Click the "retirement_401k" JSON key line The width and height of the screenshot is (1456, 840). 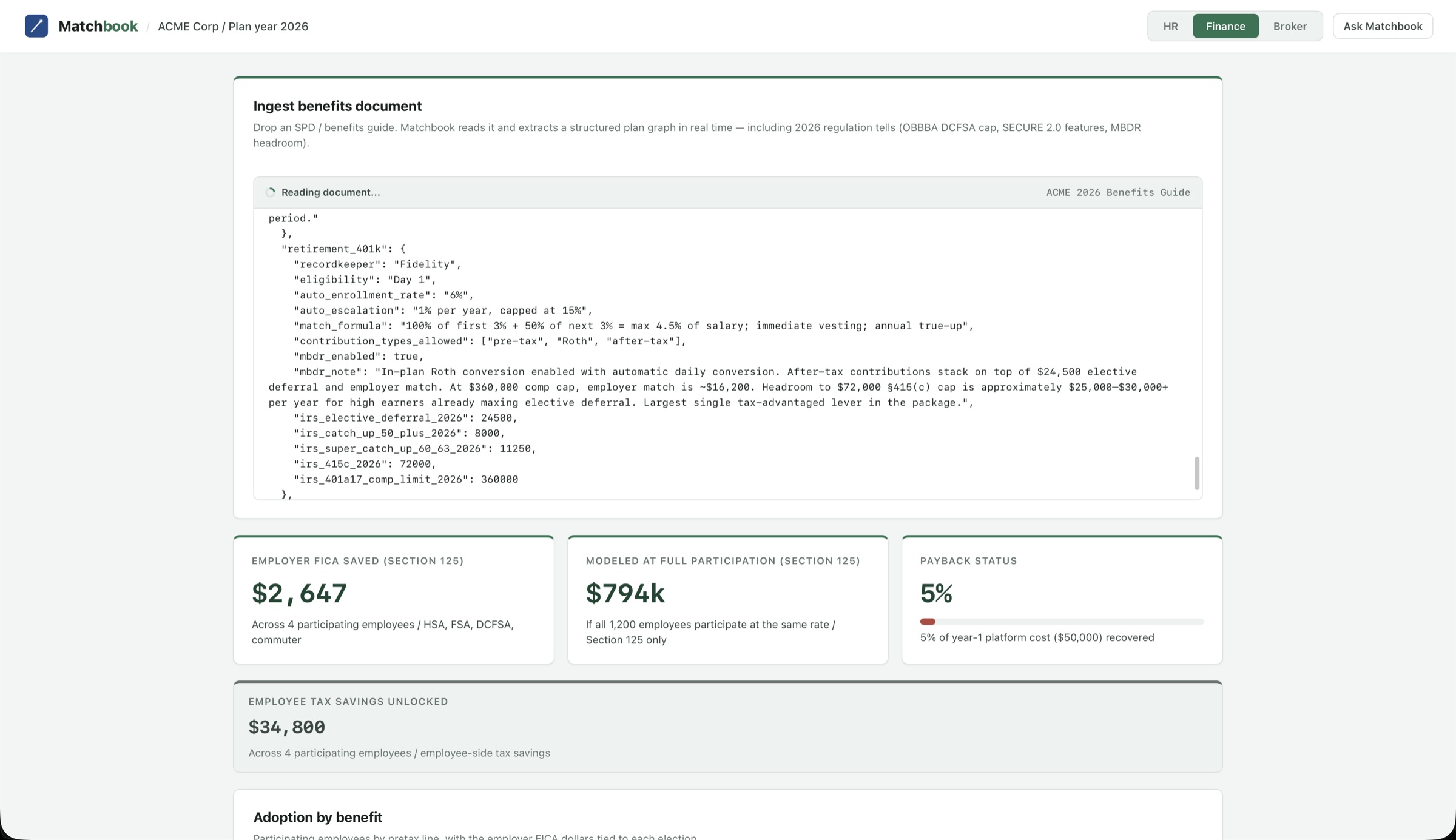pos(343,249)
